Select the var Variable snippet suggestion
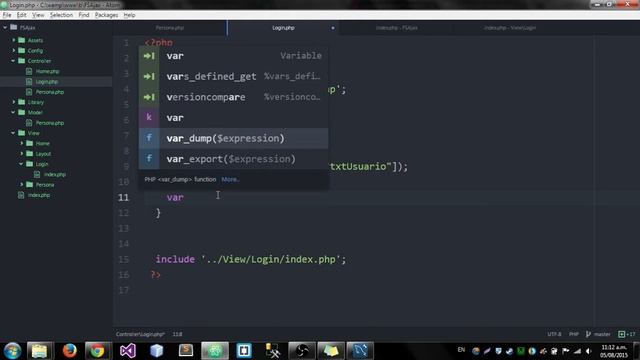This screenshot has width=640, height=360. coord(233,56)
